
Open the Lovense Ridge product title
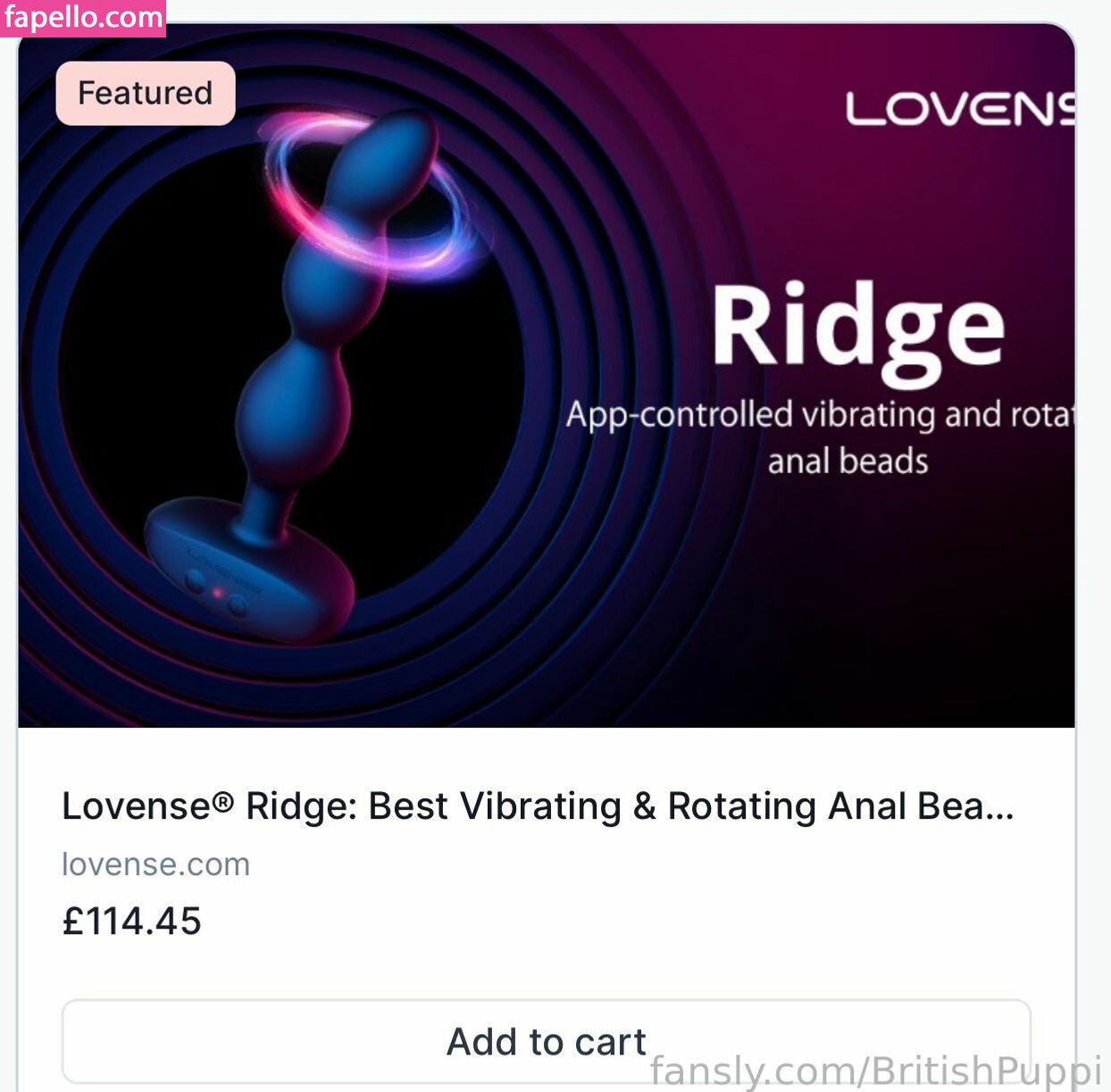click(538, 806)
